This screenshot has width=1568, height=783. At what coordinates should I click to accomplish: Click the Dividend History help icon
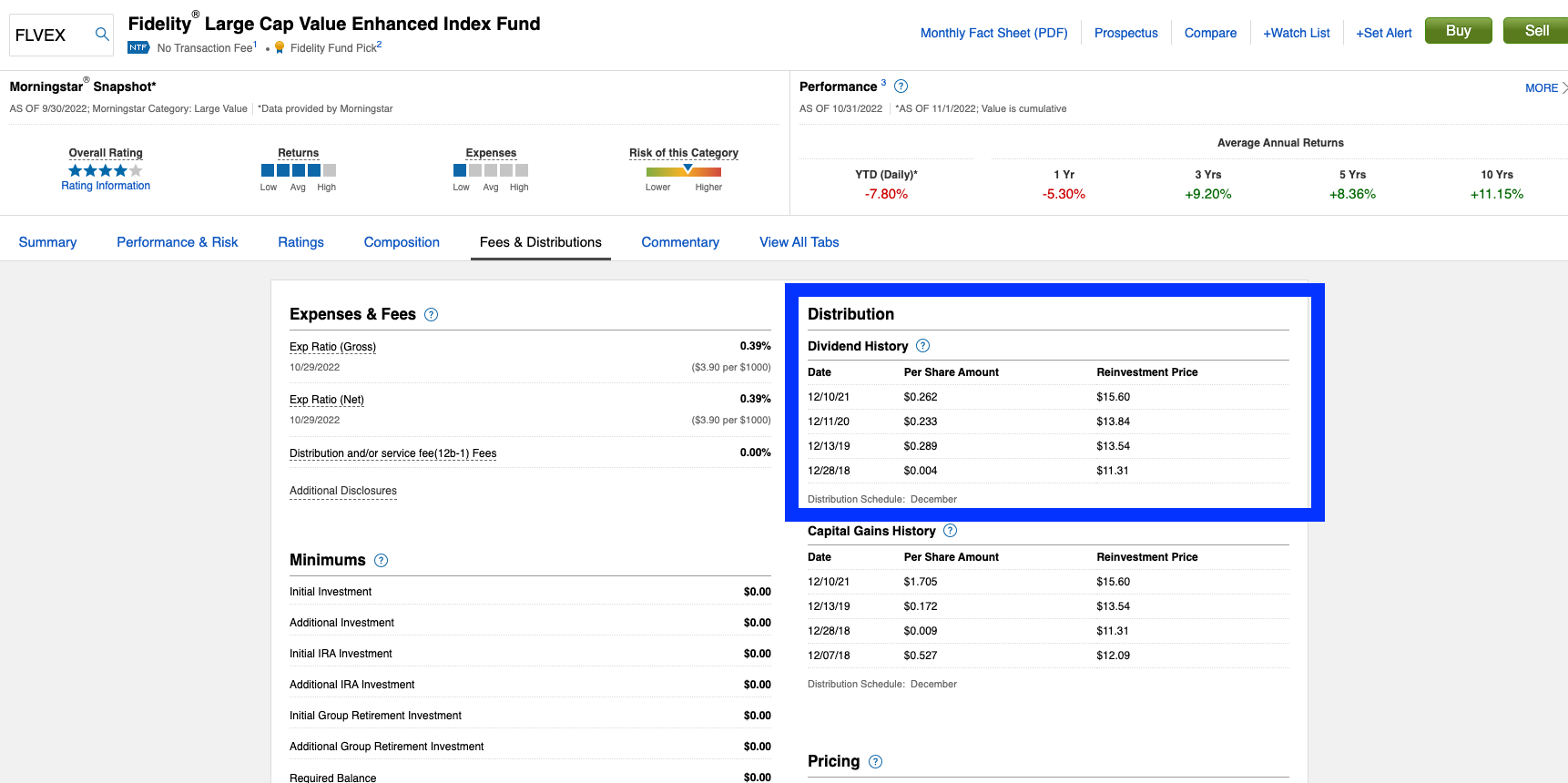922,346
